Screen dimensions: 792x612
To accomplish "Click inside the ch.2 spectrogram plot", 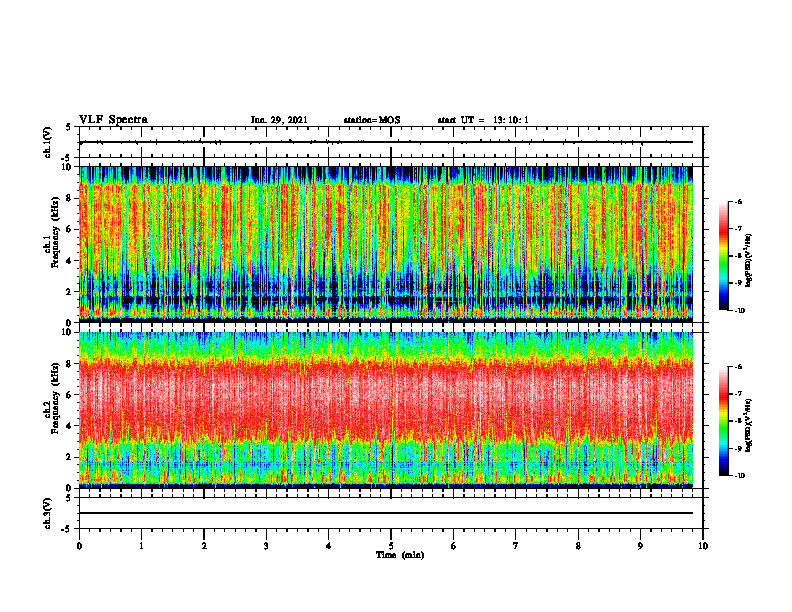I will (386, 410).
